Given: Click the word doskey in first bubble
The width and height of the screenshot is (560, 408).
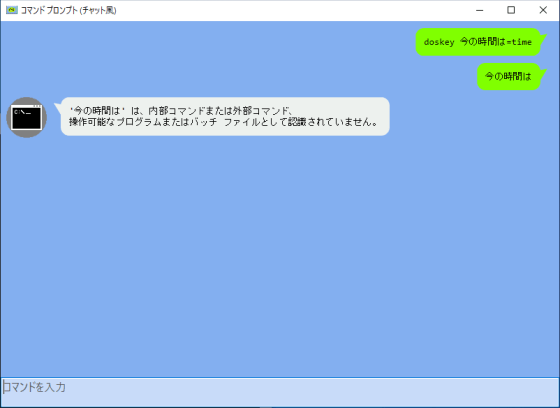Looking at the screenshot, I should pos(439,42).
